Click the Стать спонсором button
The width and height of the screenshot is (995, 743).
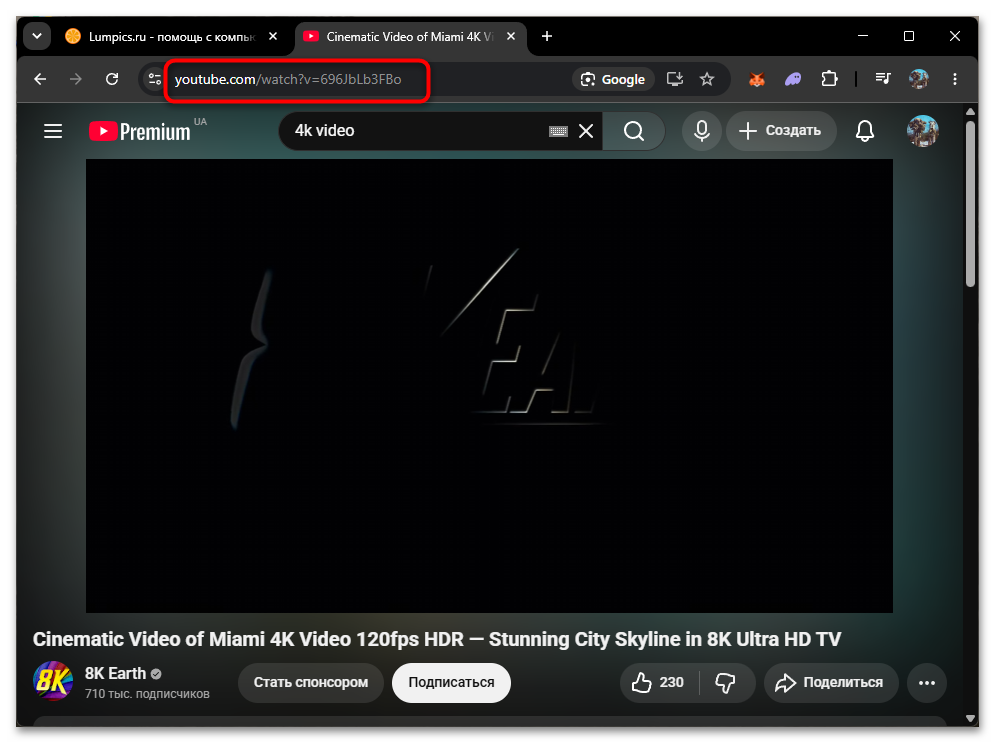pos(311,683)
